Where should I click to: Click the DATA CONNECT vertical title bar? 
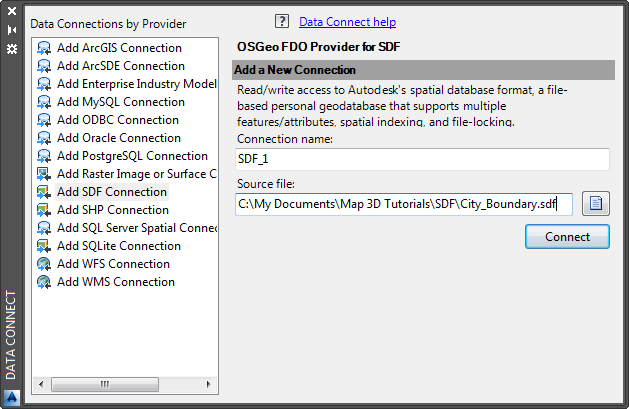(11, 335)
